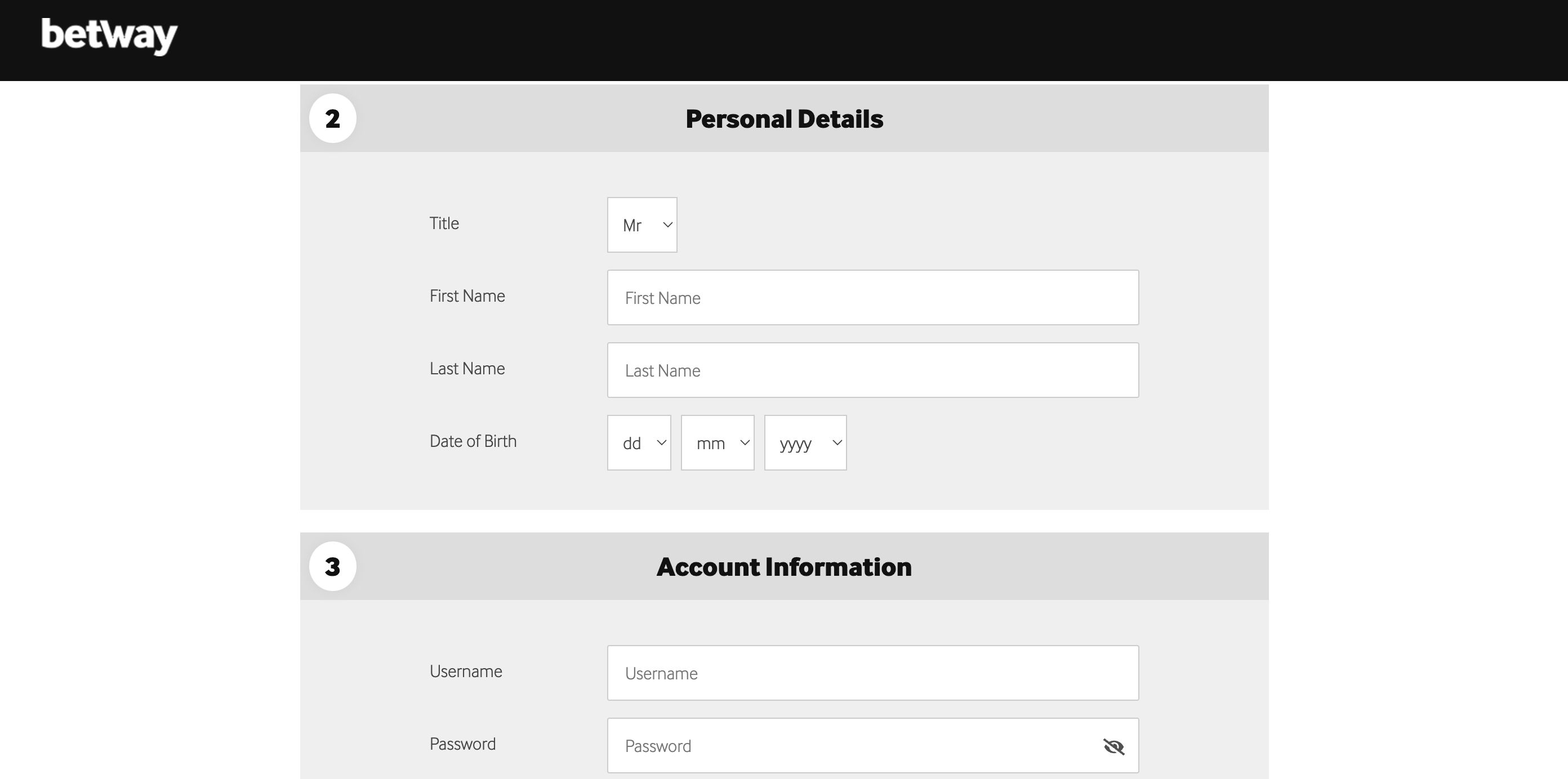
Task: Click the step 3 circle badge
Action: click(x=333, y=566)
